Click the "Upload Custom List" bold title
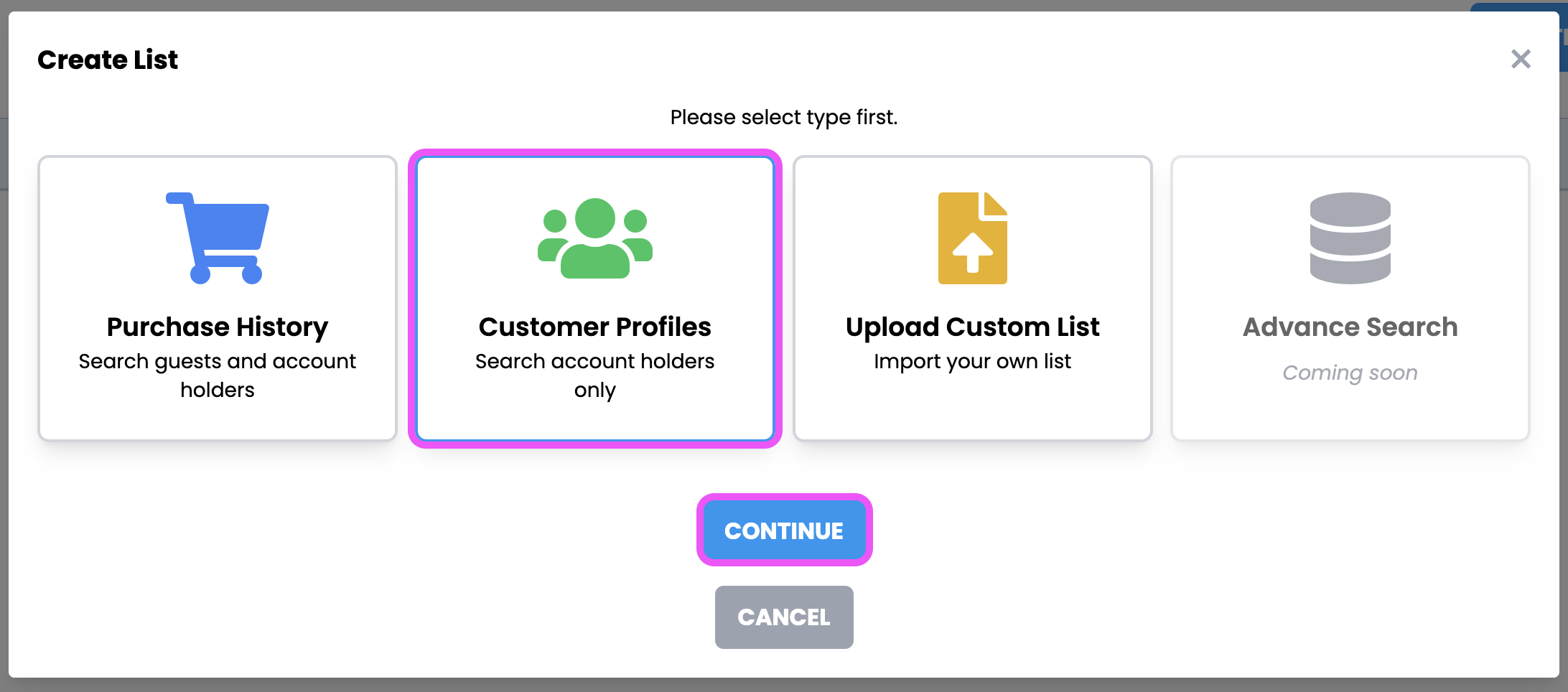Screen dimensions: 1568x692 pos(972,327)
